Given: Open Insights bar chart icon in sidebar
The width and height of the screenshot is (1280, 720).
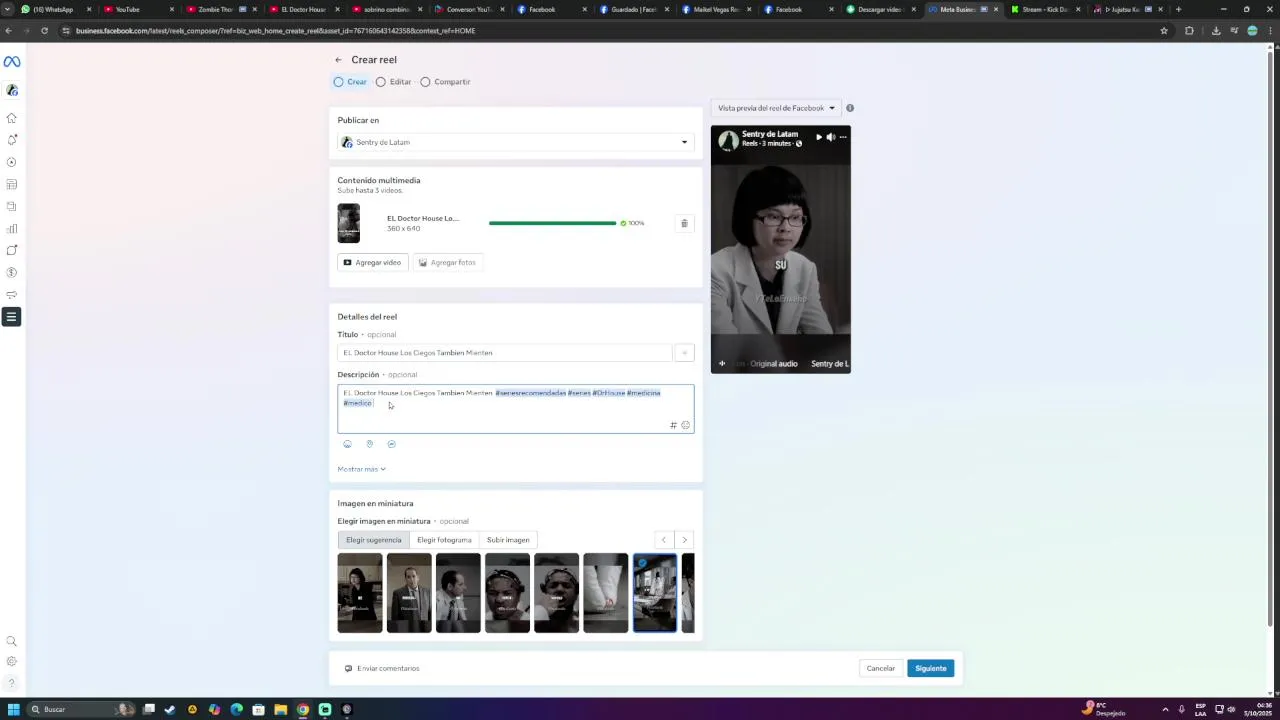Looking at the screenshot, I should [x=11, y=228].
